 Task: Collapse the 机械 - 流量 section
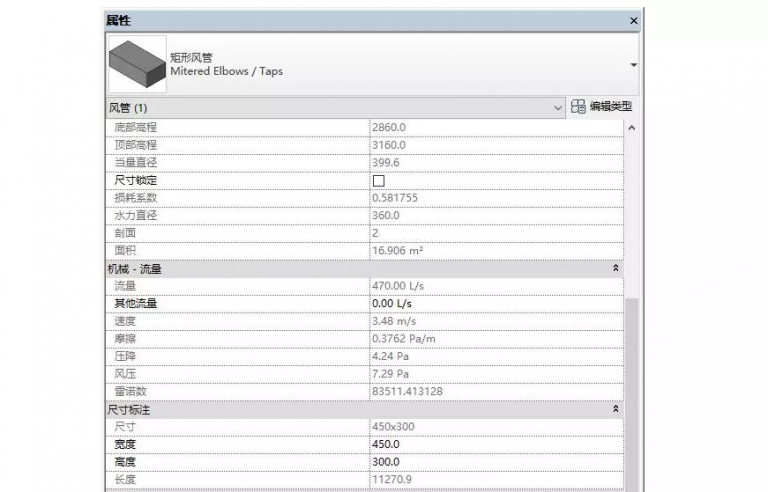click(615, 268)
